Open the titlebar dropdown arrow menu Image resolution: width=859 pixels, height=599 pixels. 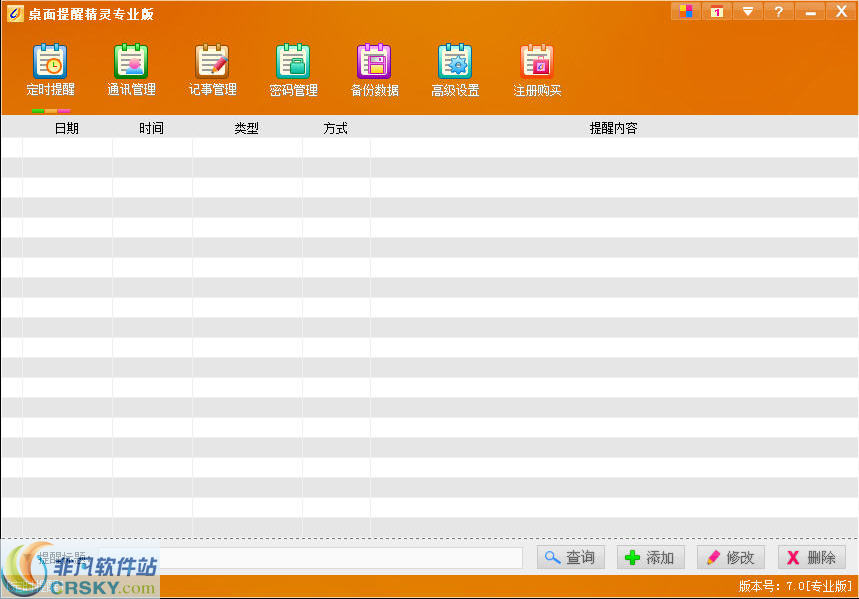coord(747,11)
